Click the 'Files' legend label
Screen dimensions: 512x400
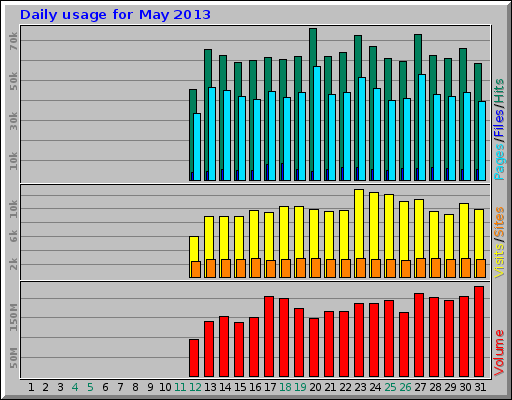pyautogui.click(x=499, y=123)
